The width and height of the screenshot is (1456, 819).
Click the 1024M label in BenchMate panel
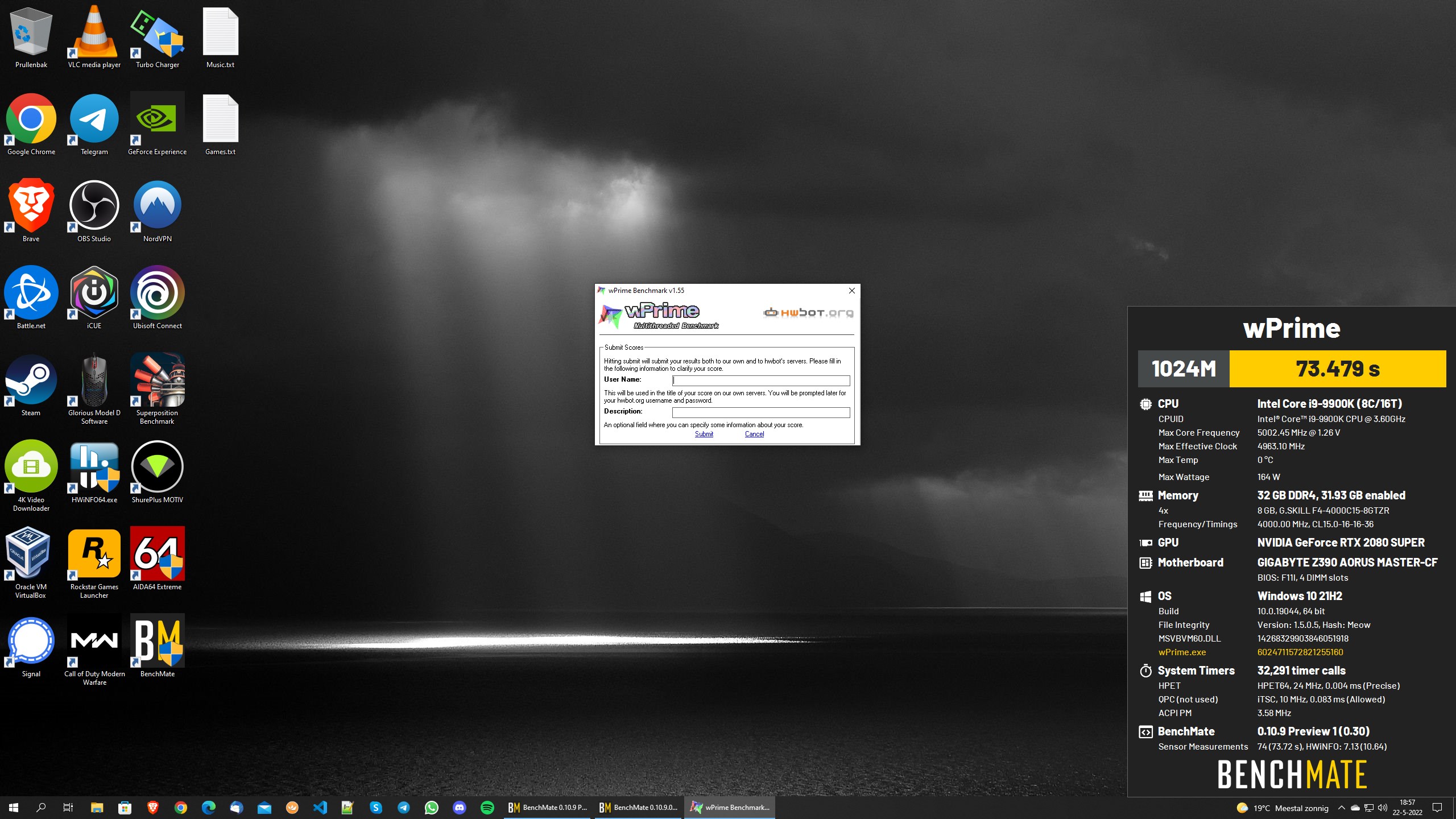point(1184,369)
